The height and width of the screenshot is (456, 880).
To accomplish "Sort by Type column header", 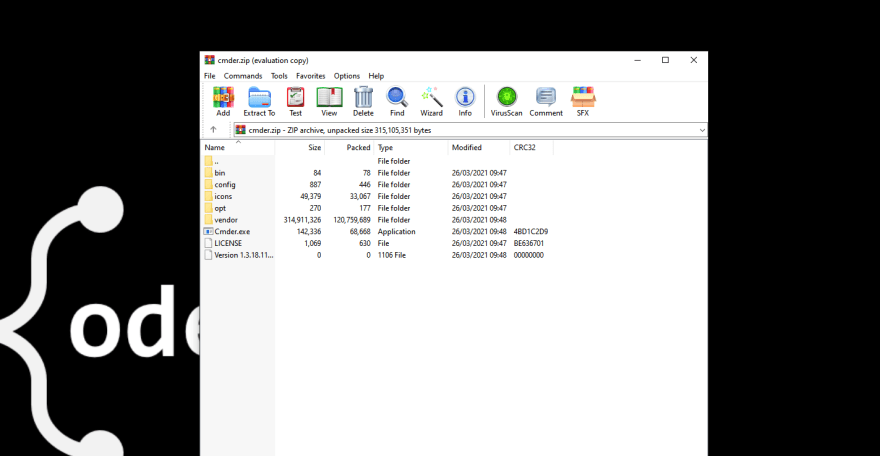I will [x=411, y=148].
